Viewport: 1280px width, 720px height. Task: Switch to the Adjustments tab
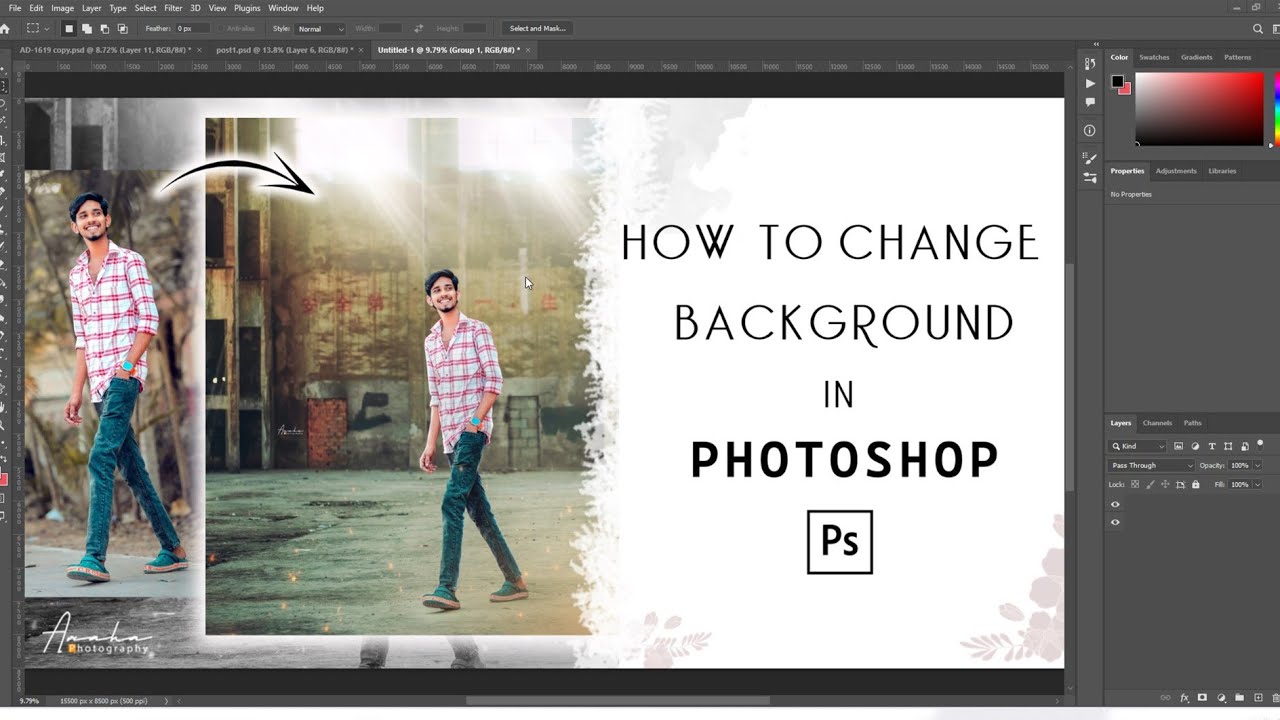coord(1176,171)
